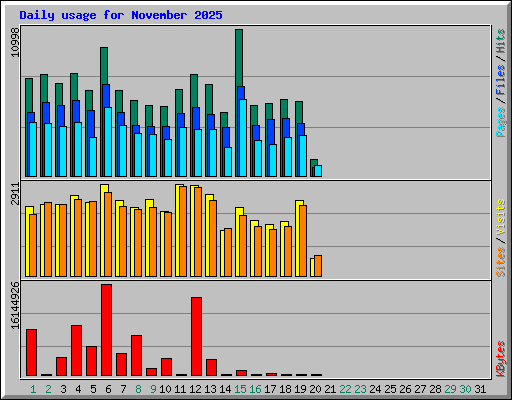Click the 10998 axis value

(x=15, y=42)
